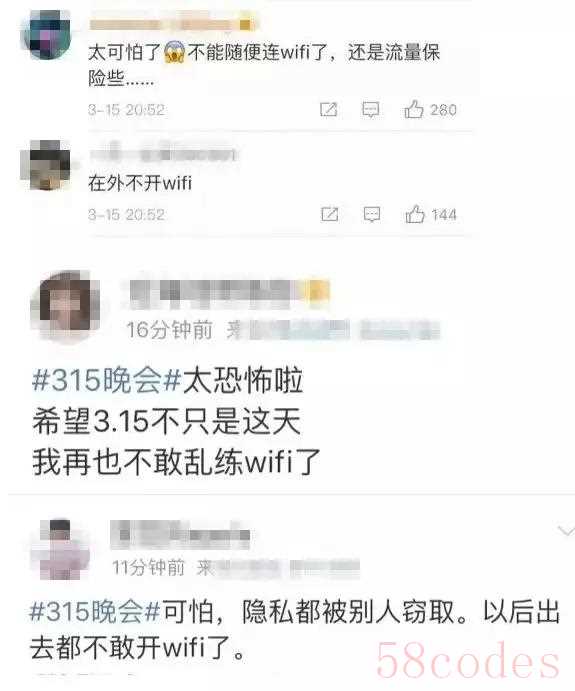Open #315晚会# hashtag in 太恐怖啦 post
The width and height of the screenshot is (575, 691).
click(106, 380)
